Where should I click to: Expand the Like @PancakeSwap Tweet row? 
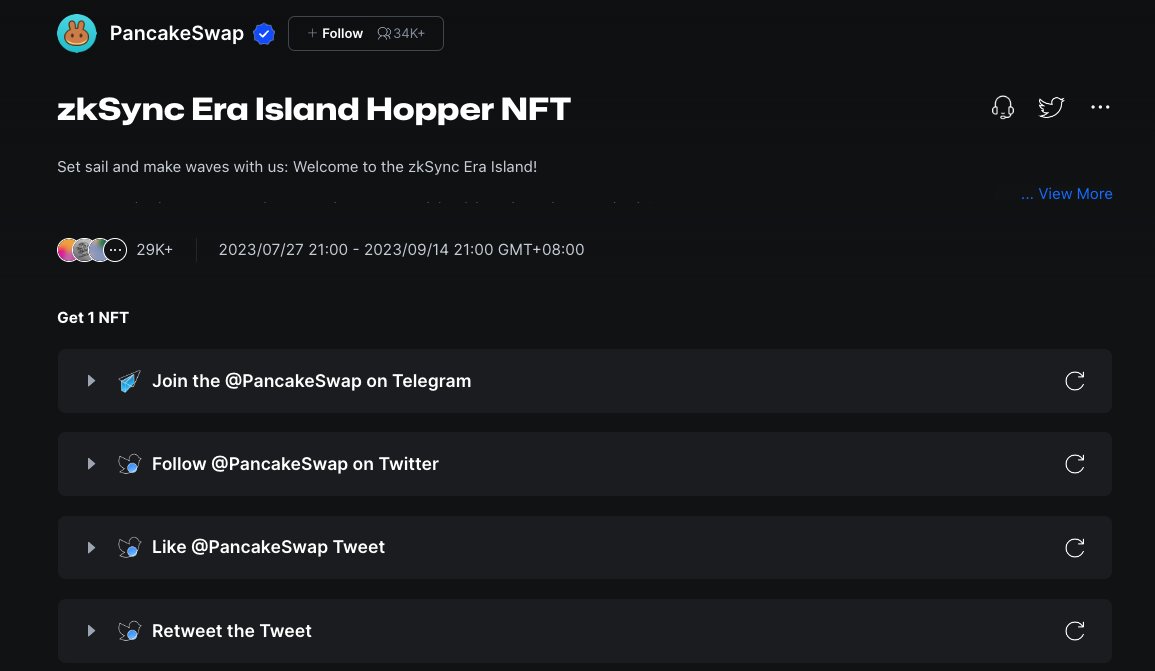point(91,548)
